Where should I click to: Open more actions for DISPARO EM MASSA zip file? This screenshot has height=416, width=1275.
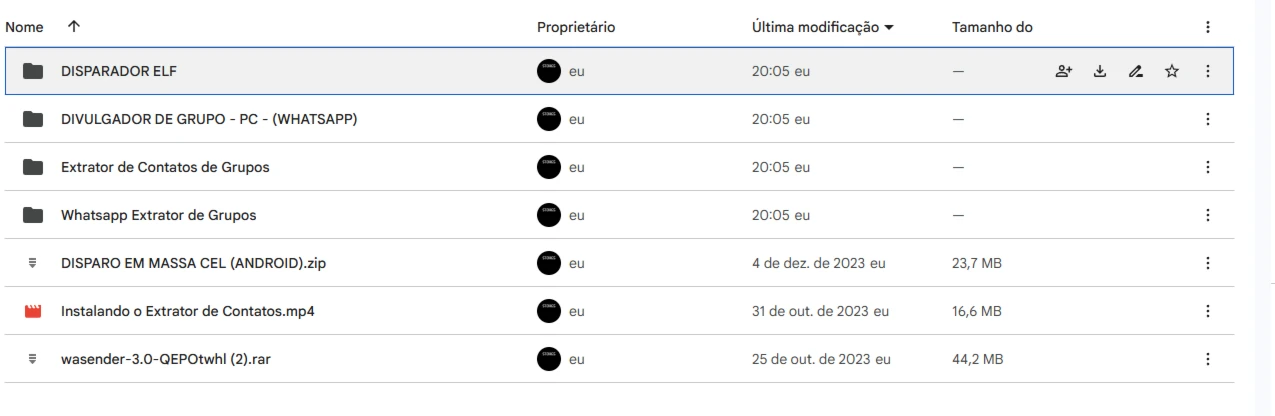click(x=1208, y=263)
